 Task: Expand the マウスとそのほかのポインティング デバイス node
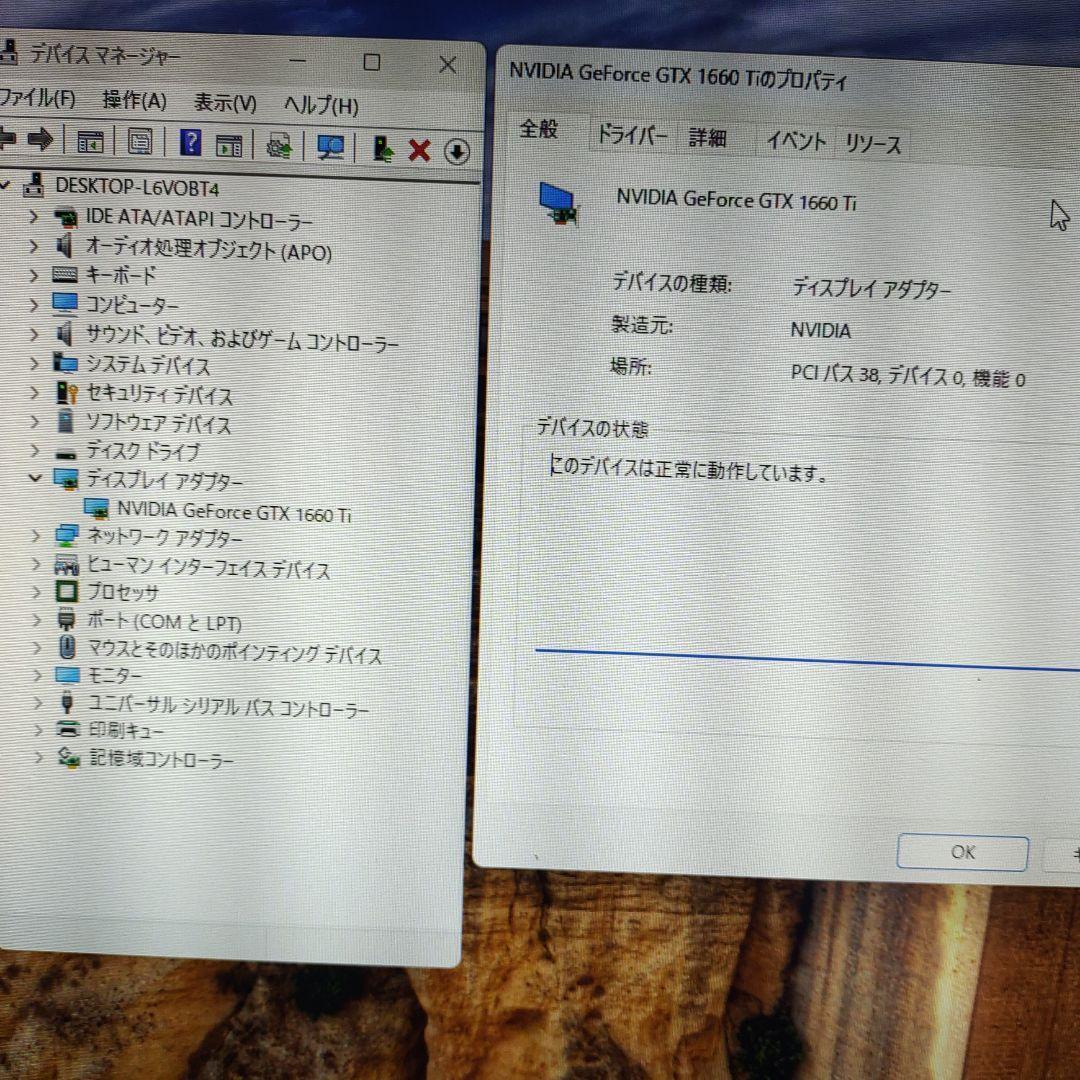[37, 647]
